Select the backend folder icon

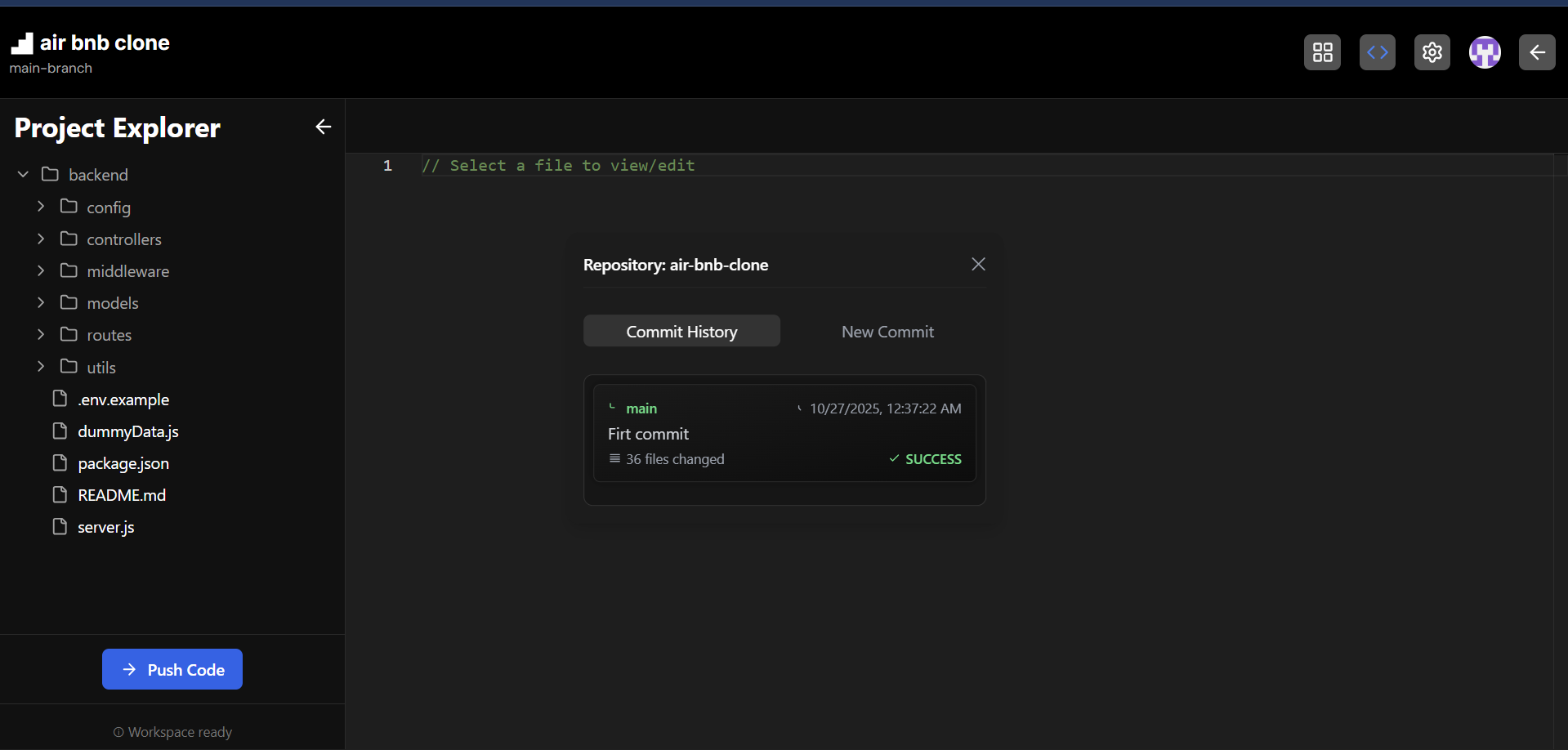click(51, 174)
